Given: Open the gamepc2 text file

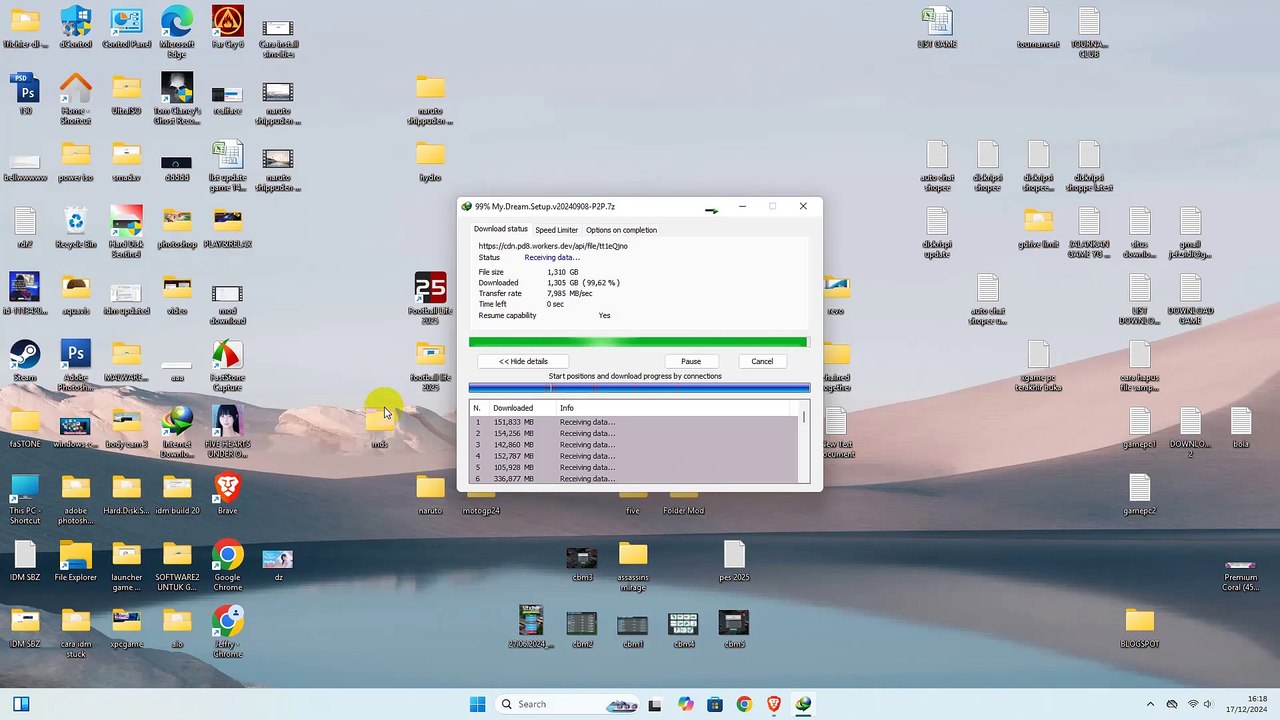Looking at the screenshot, I should 1139,493.
